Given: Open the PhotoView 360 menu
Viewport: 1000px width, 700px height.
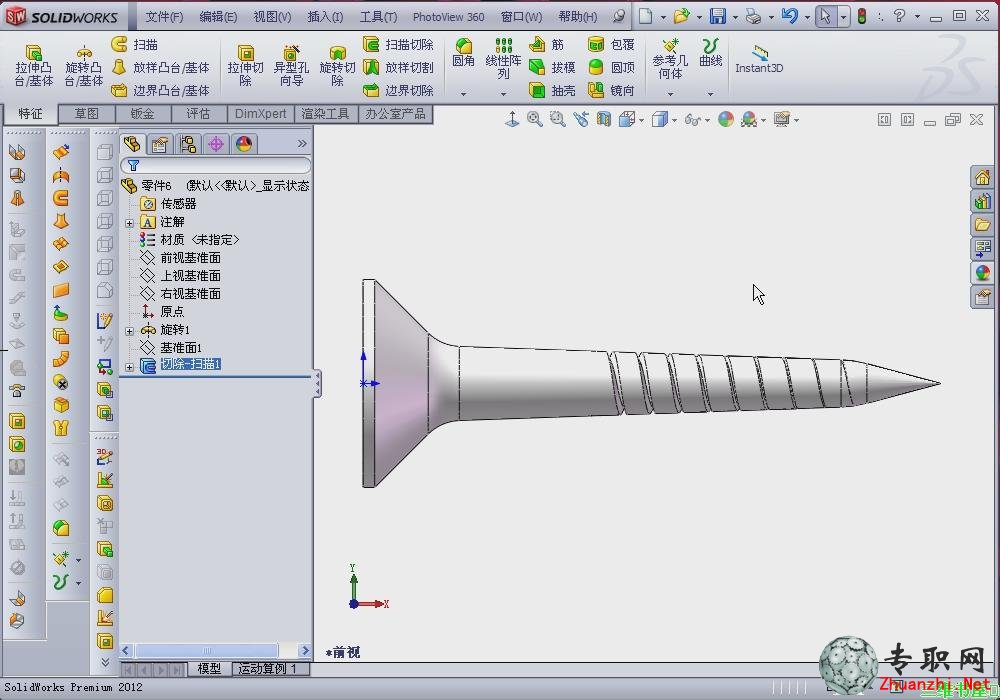Looking at the screenshot, I should 448,17.
